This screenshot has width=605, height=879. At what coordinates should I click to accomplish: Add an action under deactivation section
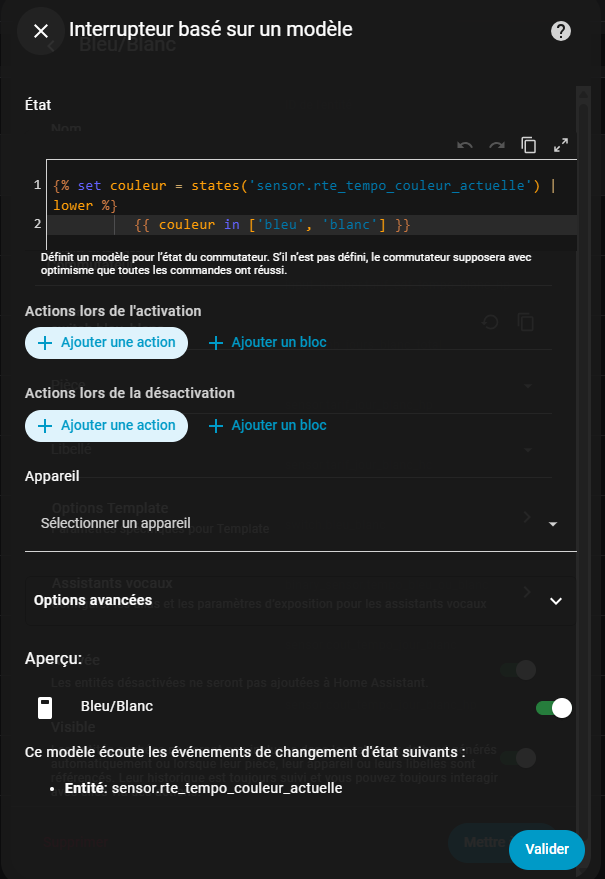(106, 426)
